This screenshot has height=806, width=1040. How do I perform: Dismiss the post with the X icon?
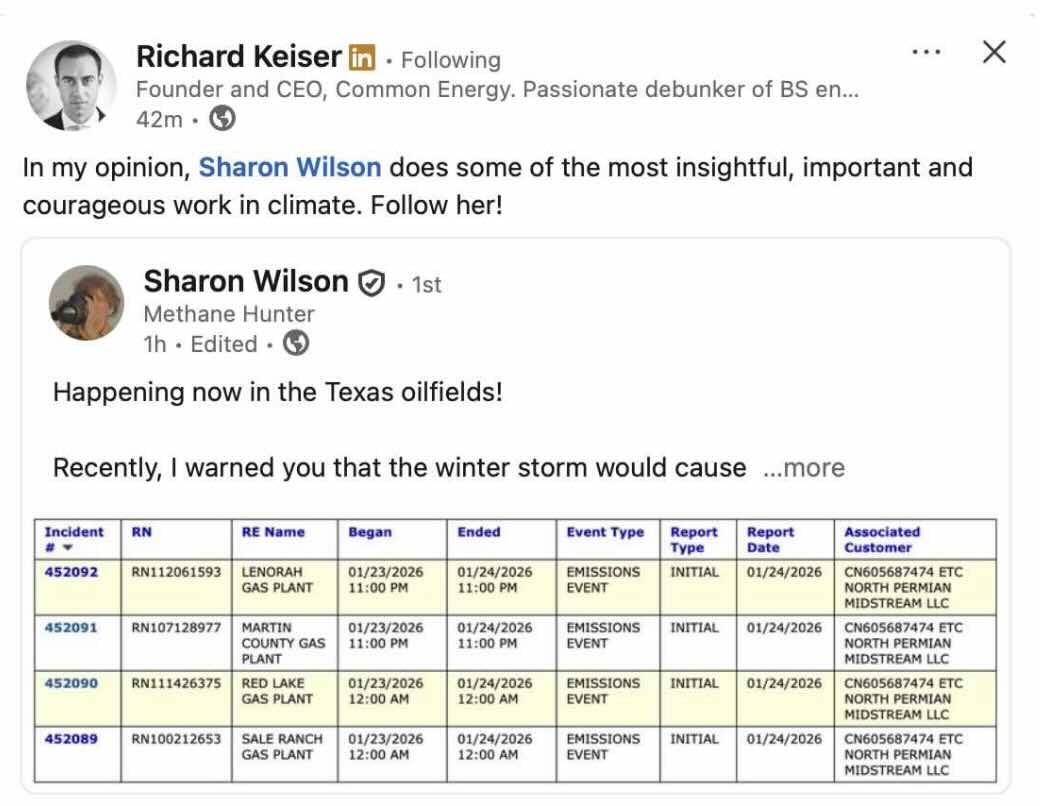[x=993, y=53]
